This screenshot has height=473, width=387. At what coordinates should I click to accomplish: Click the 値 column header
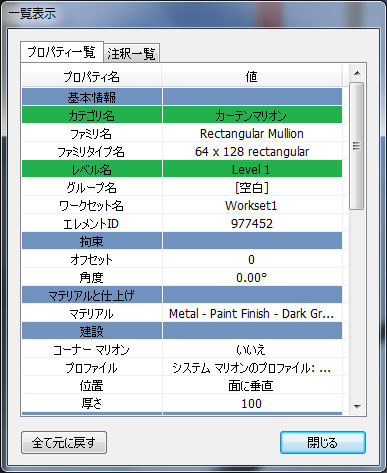pyautogui.click(x=252, y=77)
